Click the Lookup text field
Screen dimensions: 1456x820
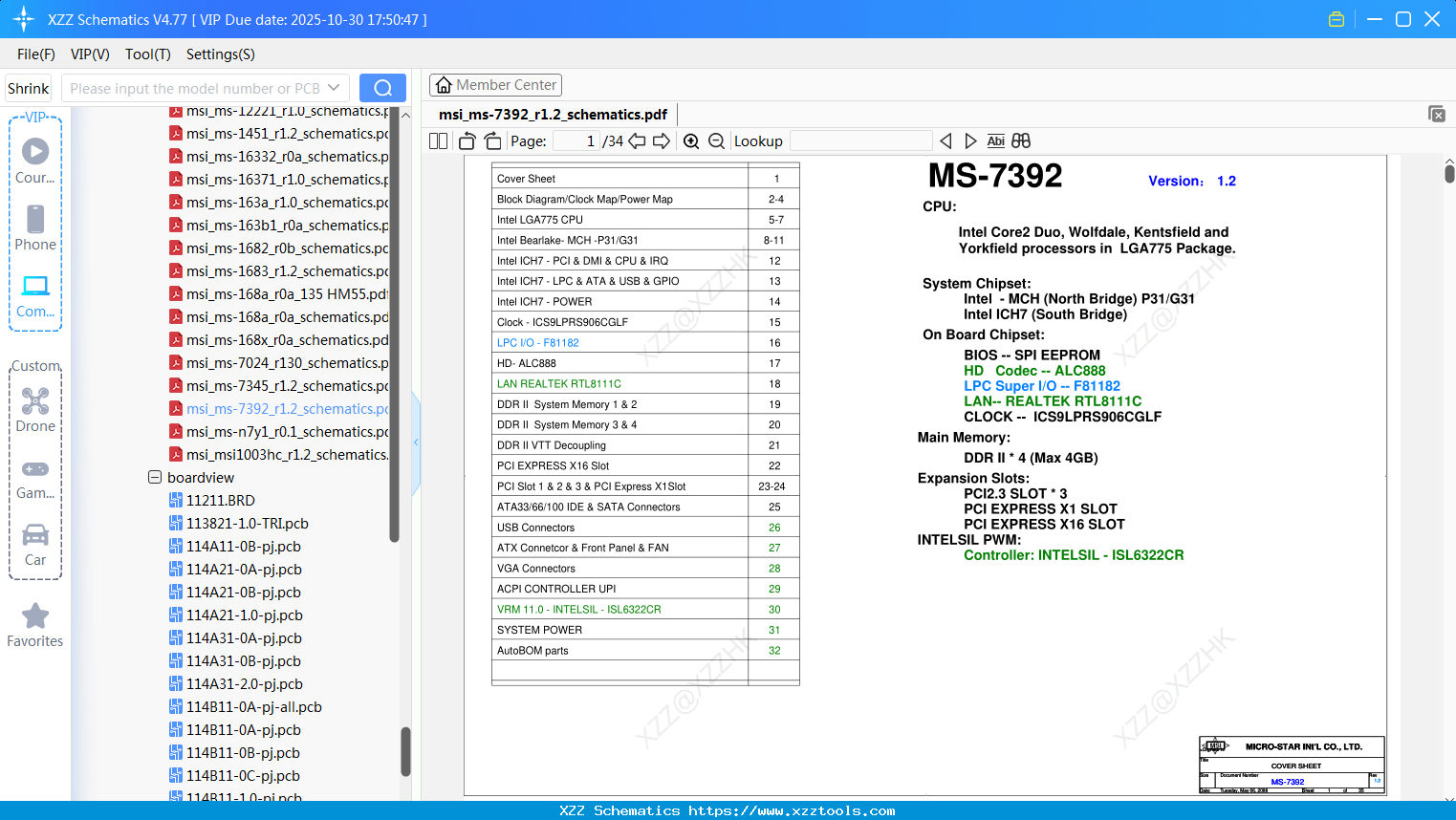pos(861,141)
